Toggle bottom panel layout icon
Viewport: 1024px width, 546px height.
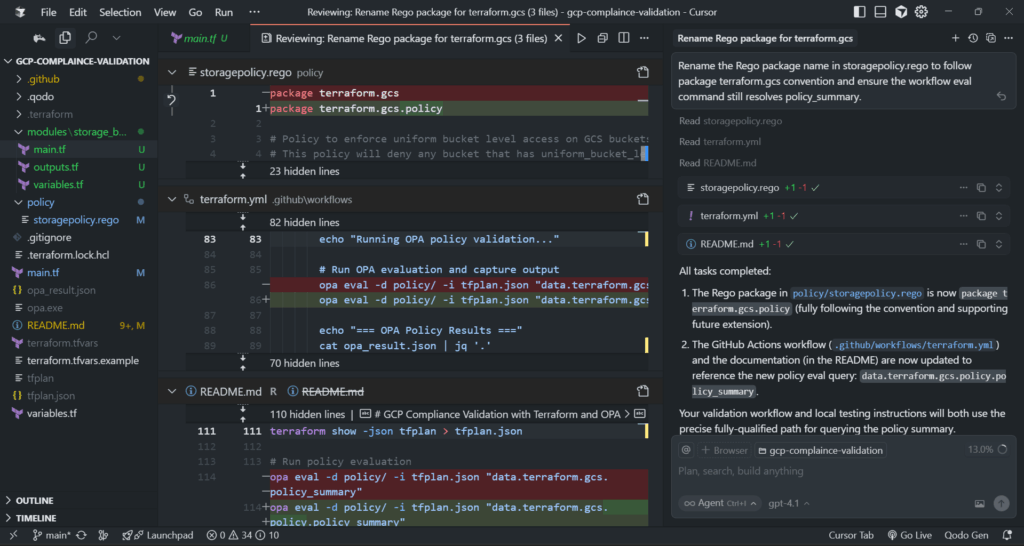[880, 12]
